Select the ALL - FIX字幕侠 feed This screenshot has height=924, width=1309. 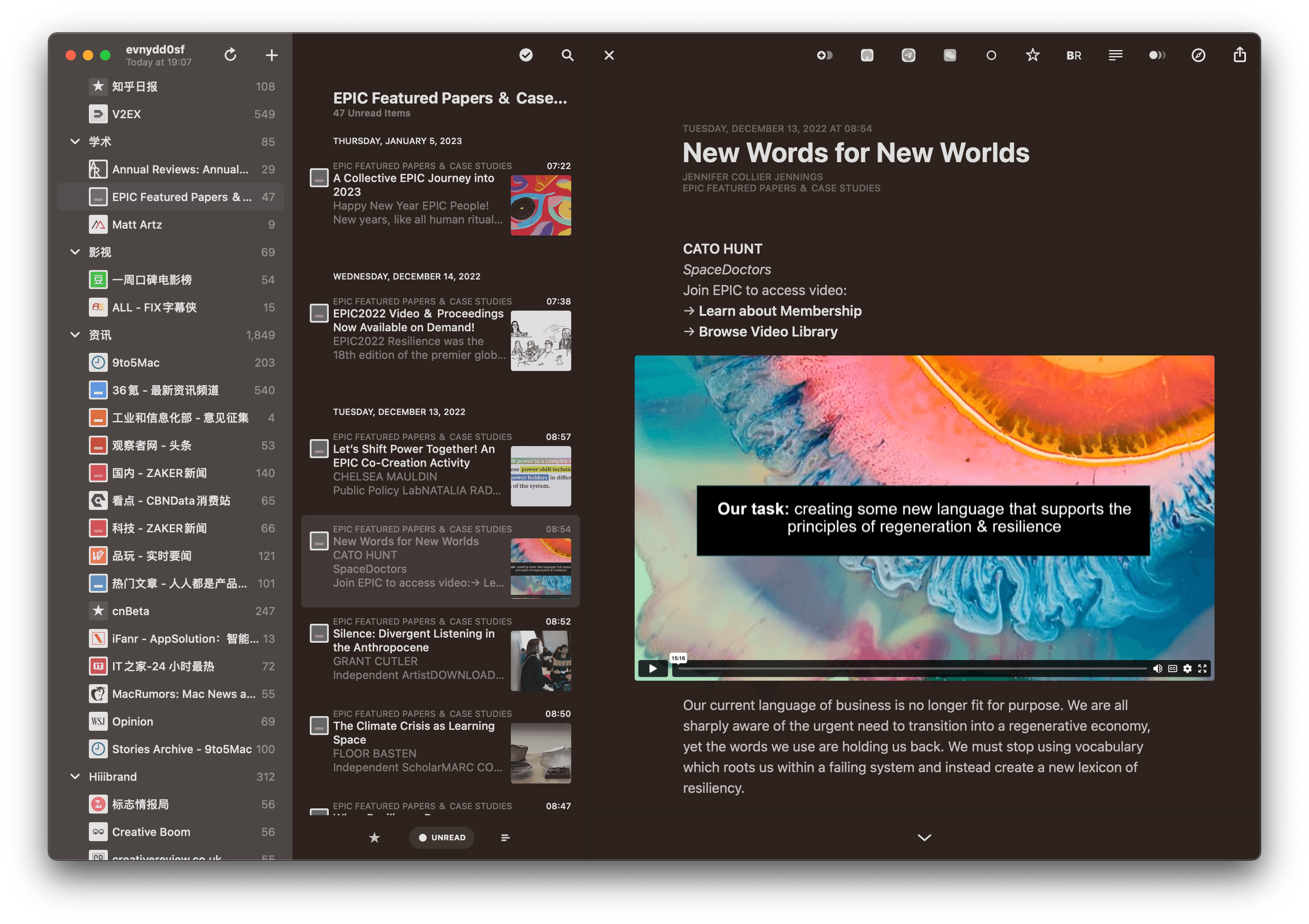170,307
